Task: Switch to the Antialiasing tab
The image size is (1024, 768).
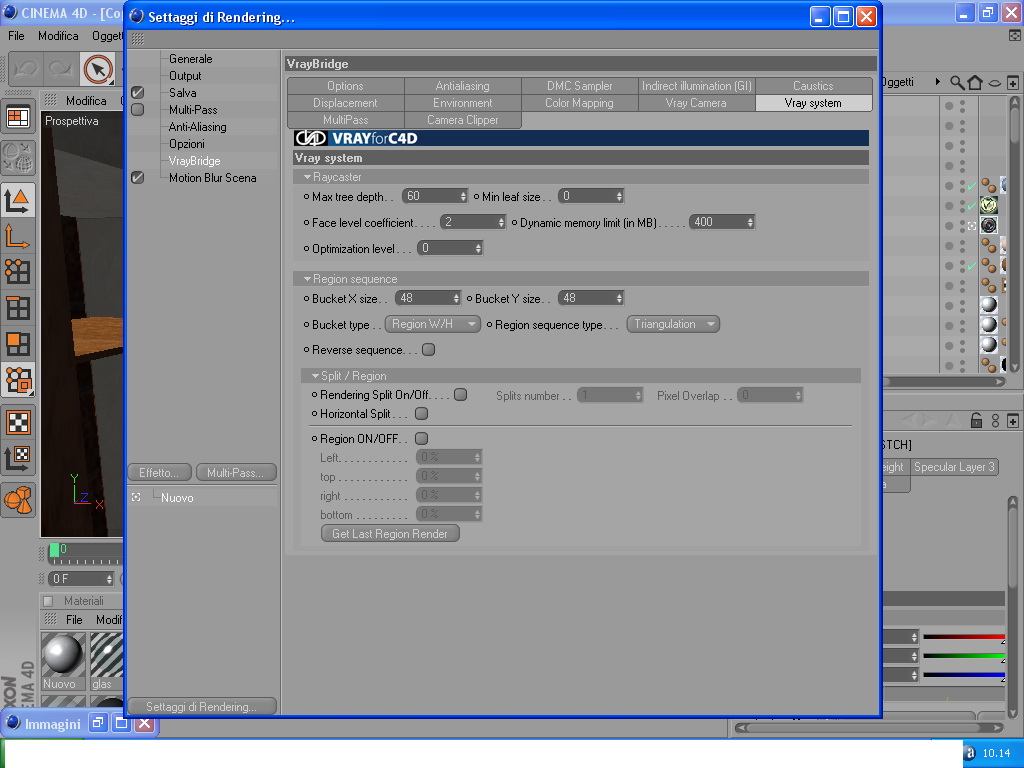Action: click(462, 86)
